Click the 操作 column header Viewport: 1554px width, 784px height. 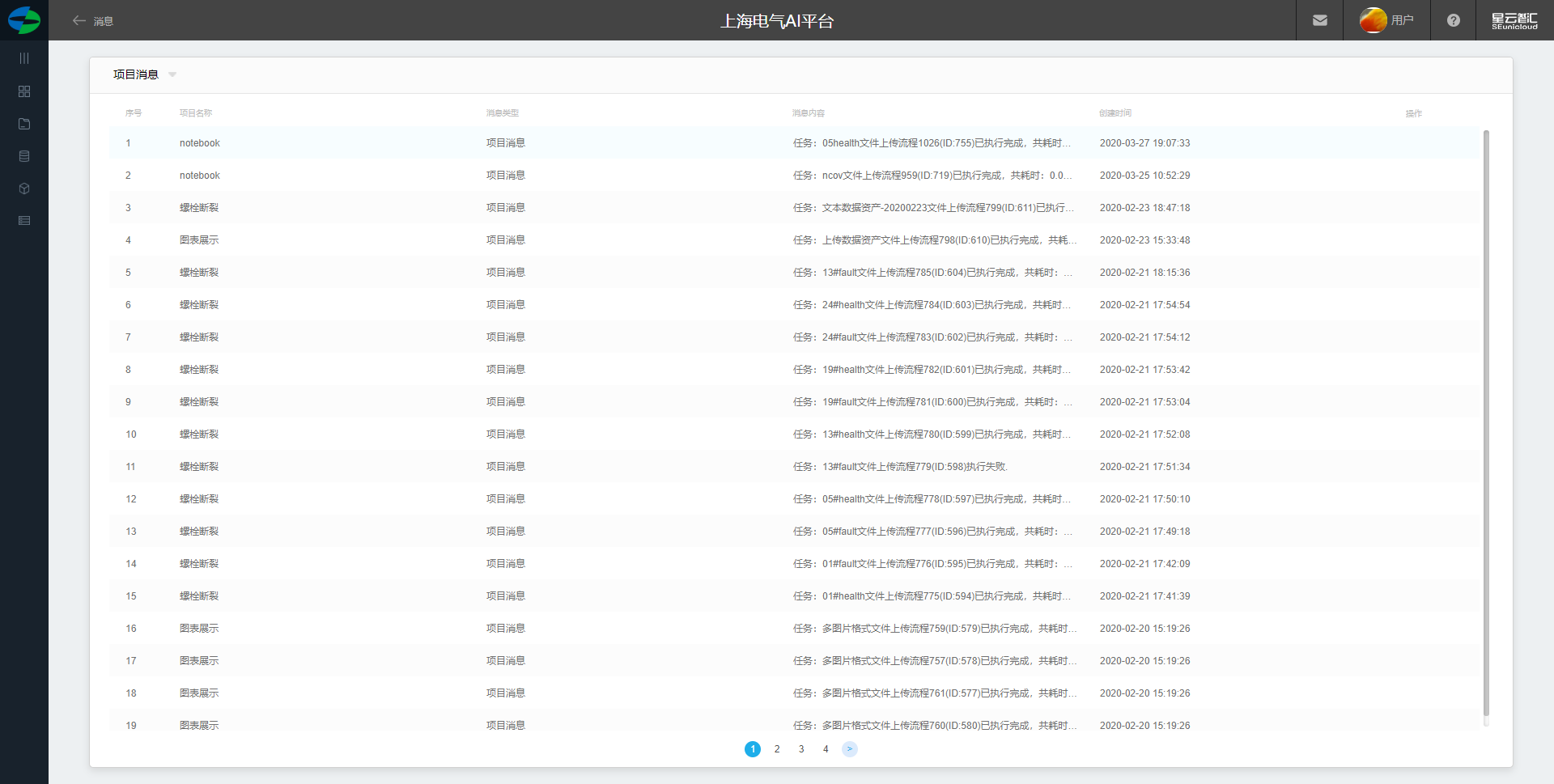[x=1414, y=113]
